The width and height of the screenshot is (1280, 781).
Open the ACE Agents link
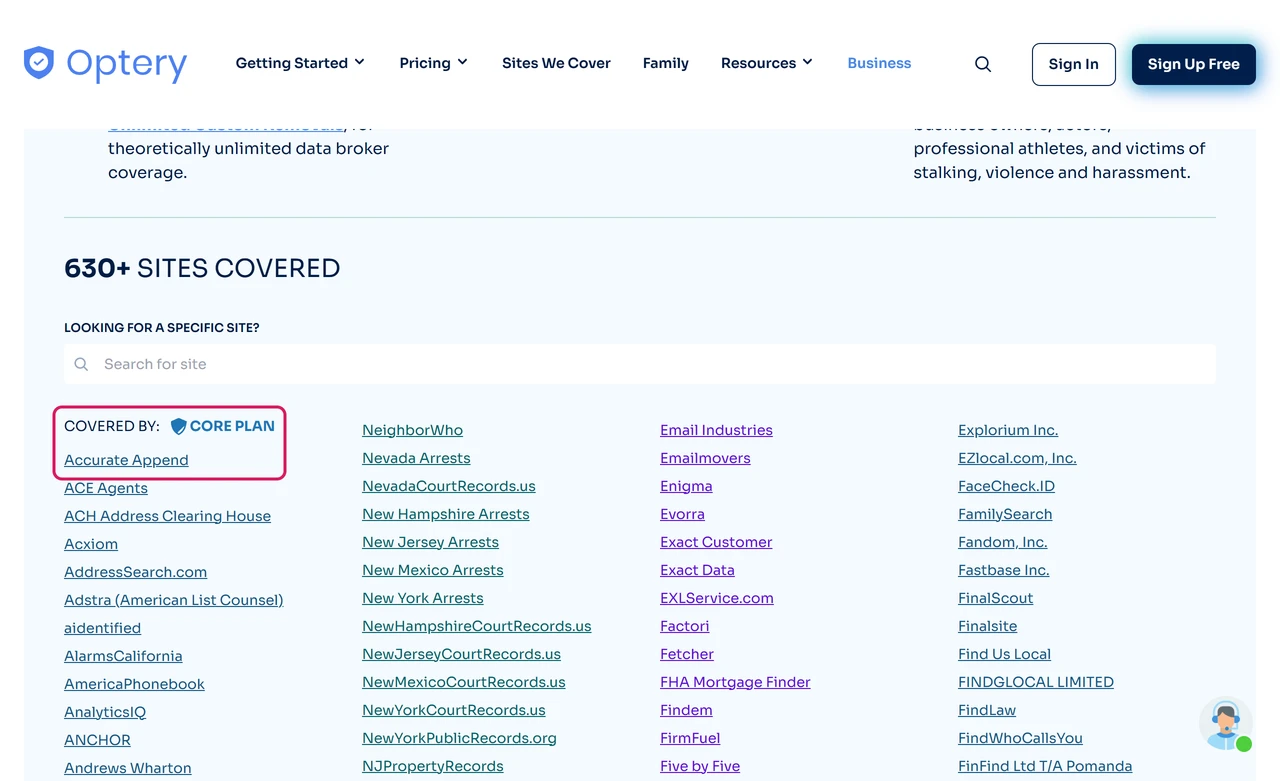pyautogui.click(x=106, y=488)
